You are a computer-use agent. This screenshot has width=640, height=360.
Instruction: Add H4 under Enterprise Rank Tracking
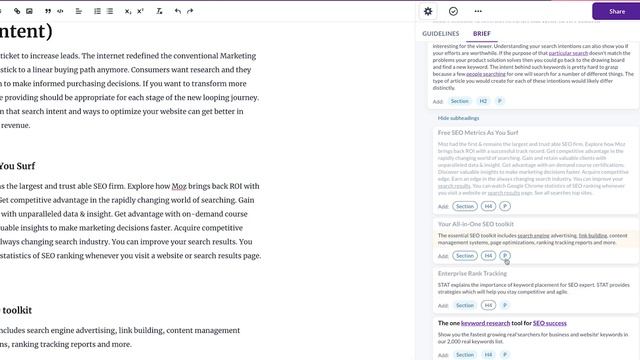[488, 305]
